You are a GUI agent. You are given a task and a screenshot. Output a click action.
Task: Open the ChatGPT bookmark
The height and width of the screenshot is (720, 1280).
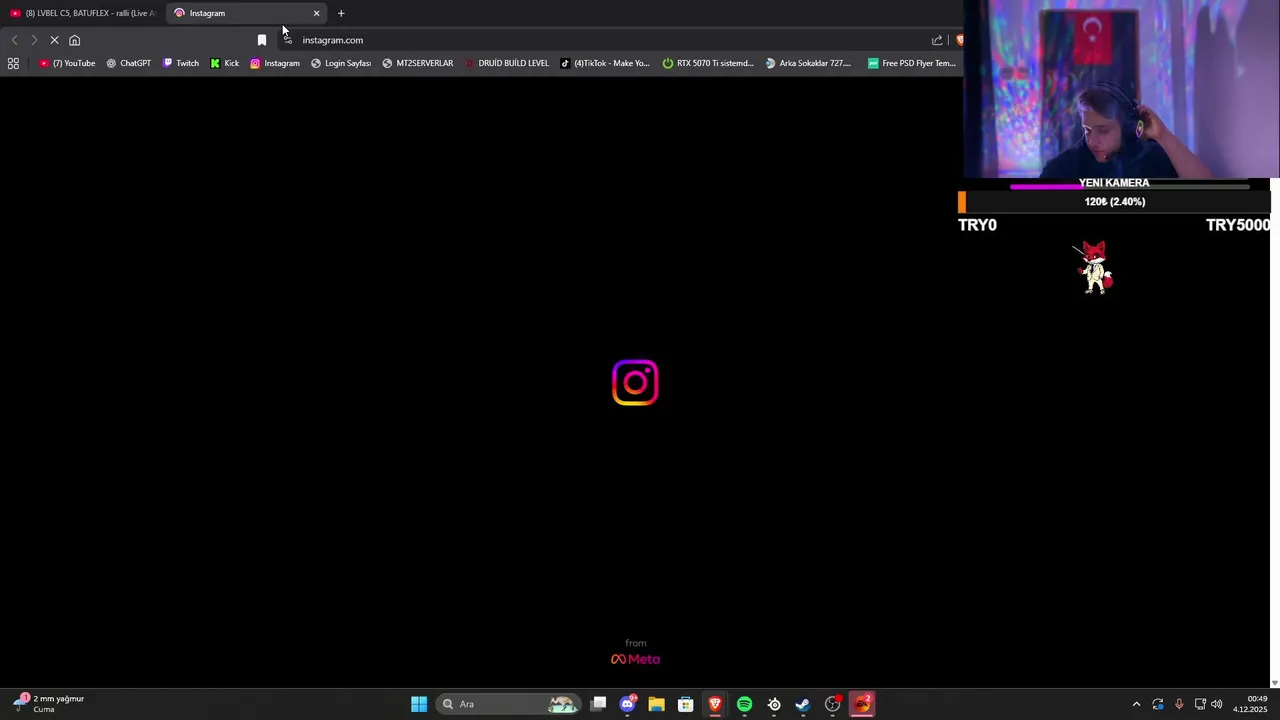point(128,63)
